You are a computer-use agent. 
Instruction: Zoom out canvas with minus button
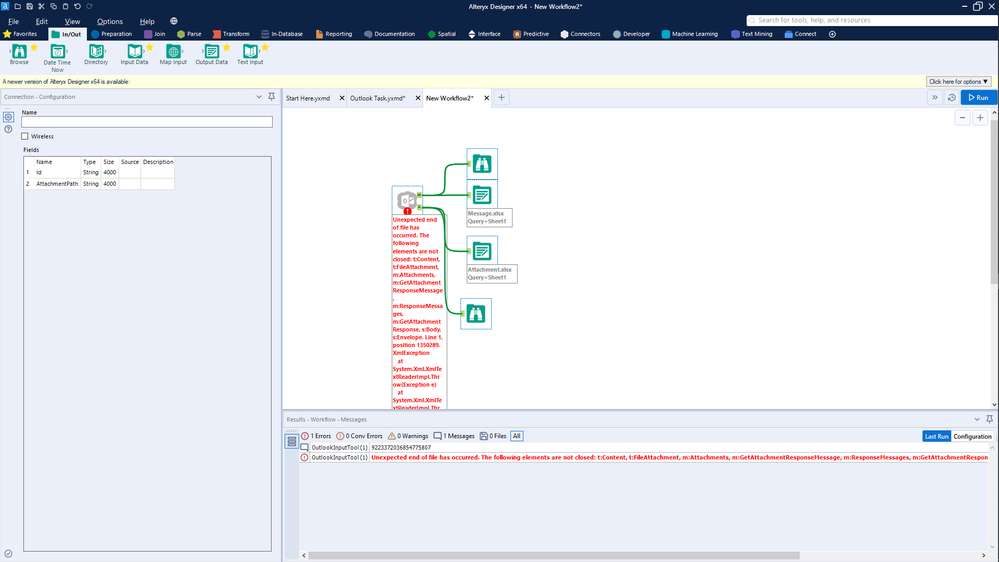(x=963, y=118)
